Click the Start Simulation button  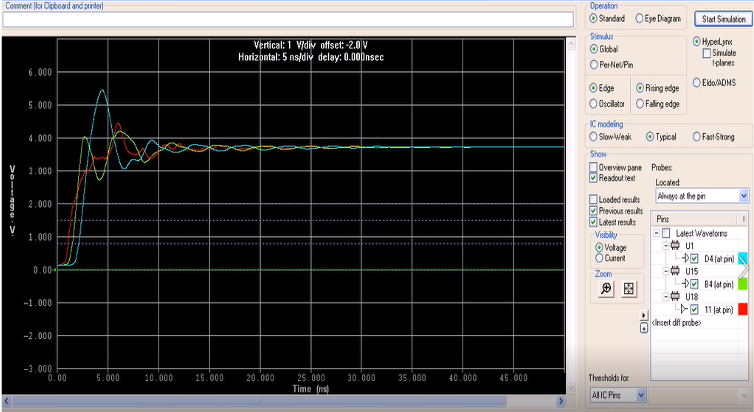[723, 19]
